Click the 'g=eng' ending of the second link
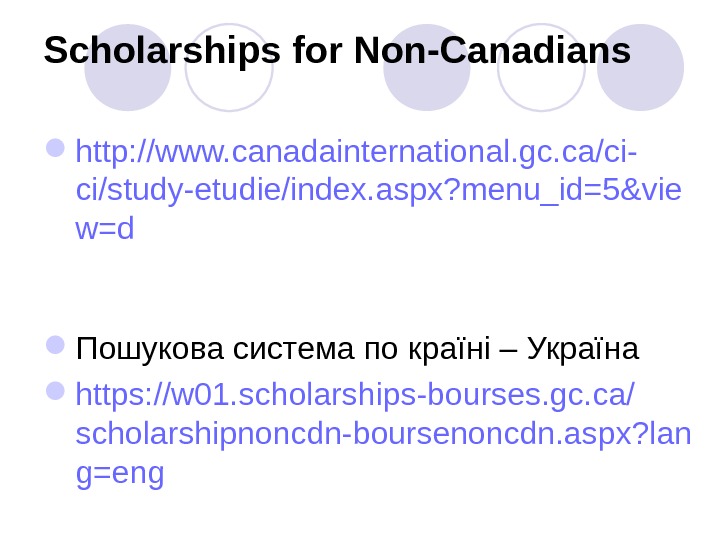This screenshot has width=720, height=540. tap(119, 475)
